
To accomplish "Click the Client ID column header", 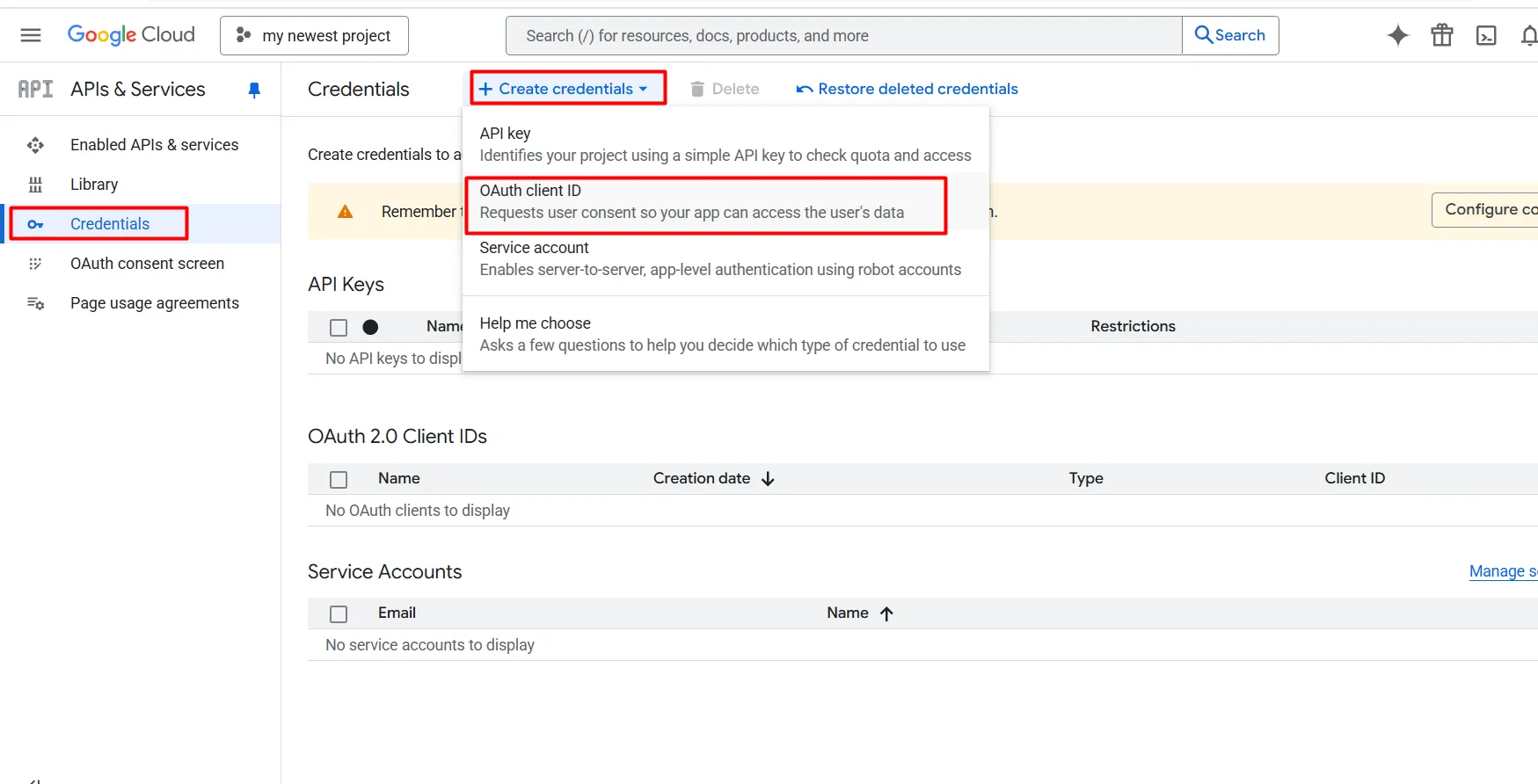I will pos(1354,478).
